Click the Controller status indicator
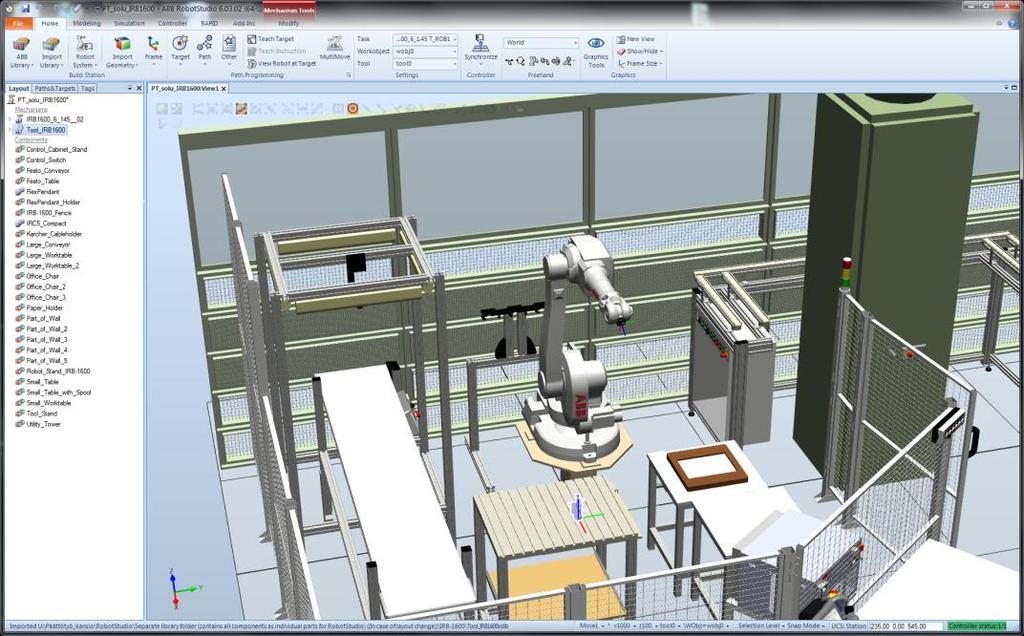Image resolution: width=1024 pixels, height=636 pixels. (x=978, y=626)
